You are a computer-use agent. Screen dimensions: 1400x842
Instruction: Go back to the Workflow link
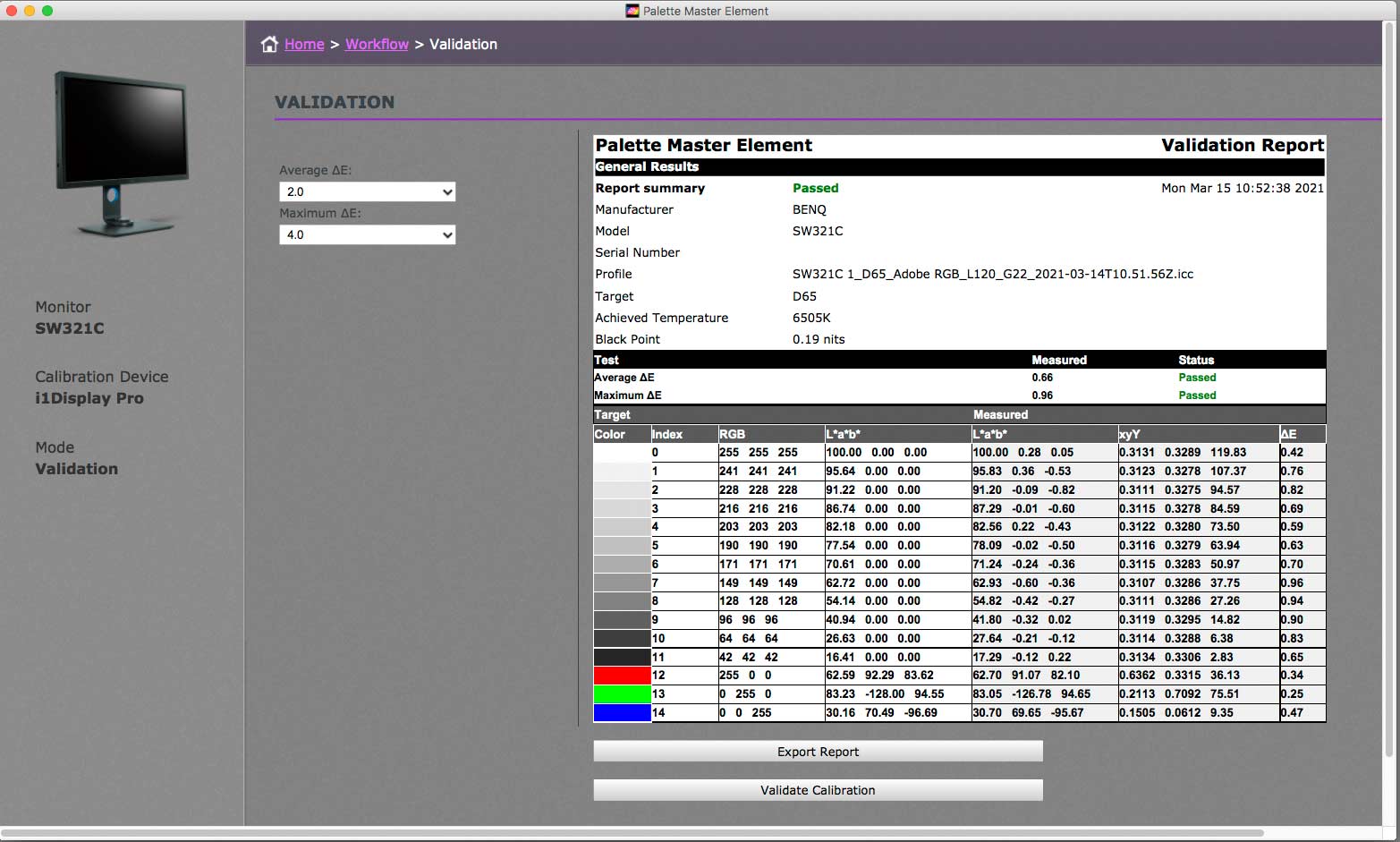click(x=377, y=44)
